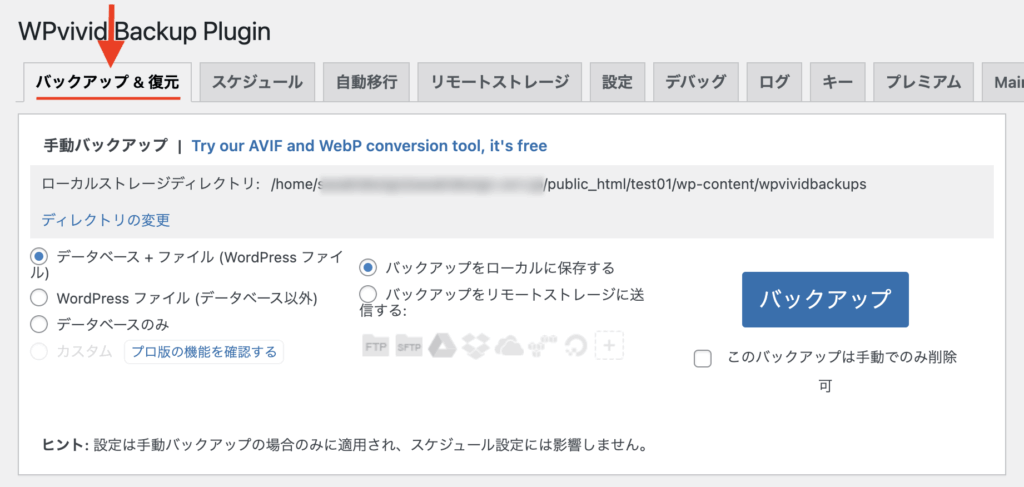Choose the データベースのみ radio button
This screenshot has height=487, width=1024.
tap(39, 324)
